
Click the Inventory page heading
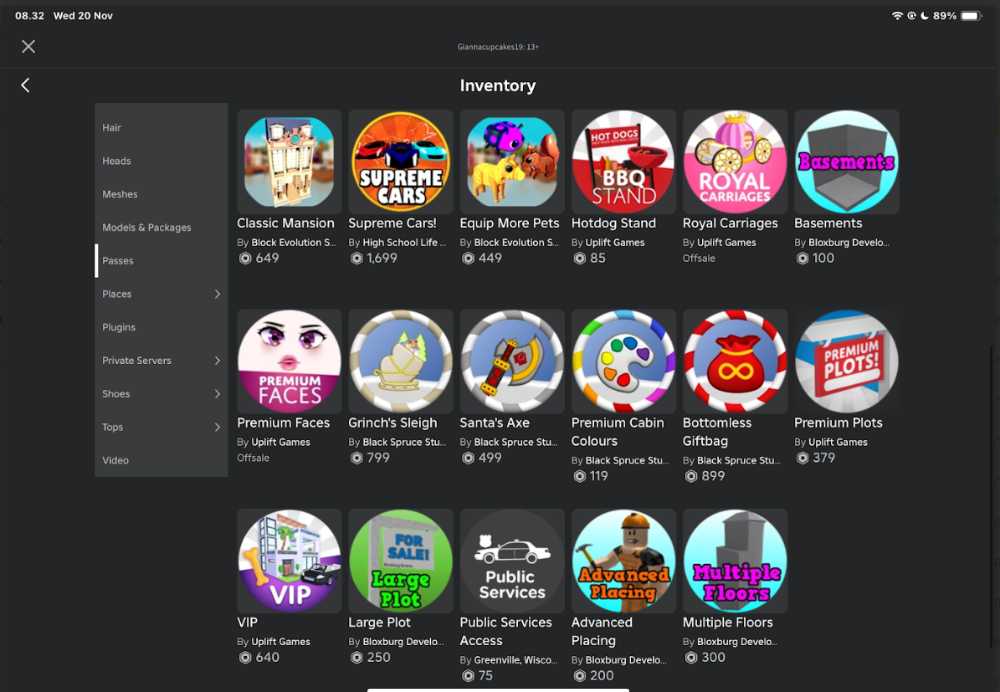point(498,85)
